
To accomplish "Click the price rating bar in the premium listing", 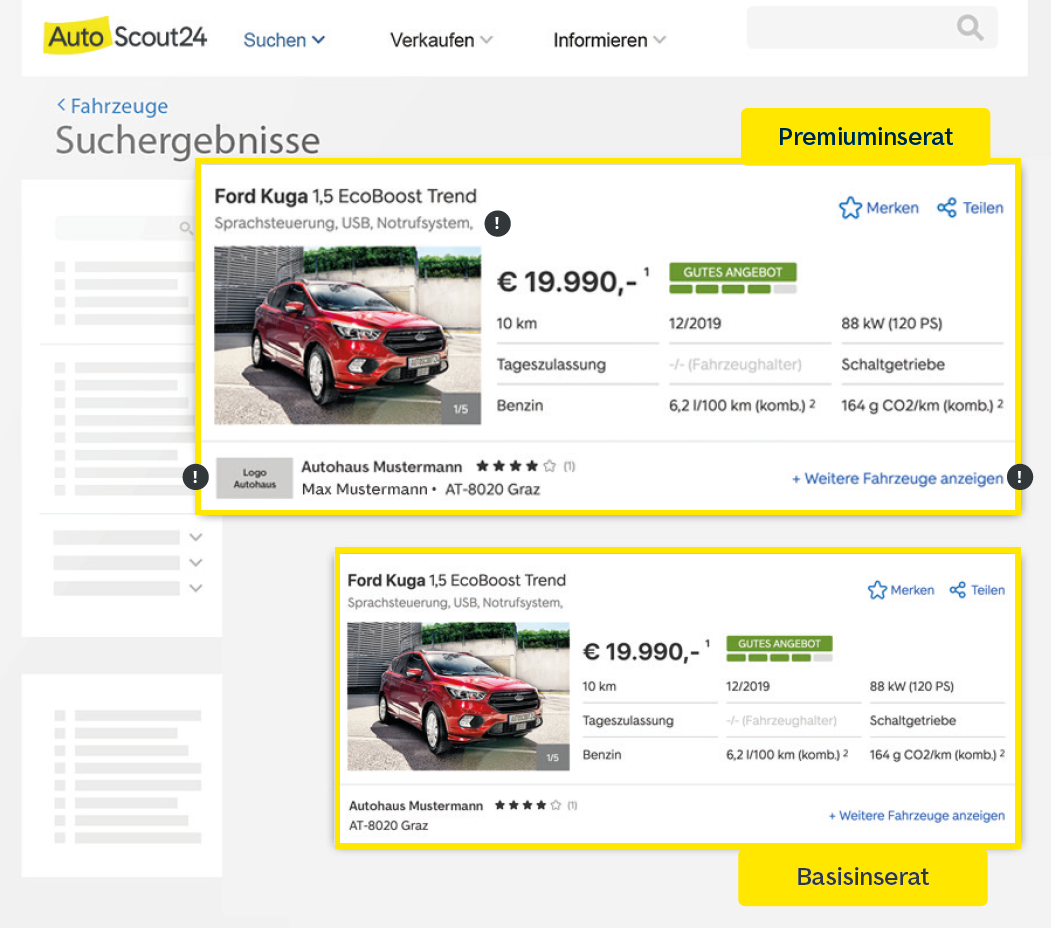I will point(733,289).
